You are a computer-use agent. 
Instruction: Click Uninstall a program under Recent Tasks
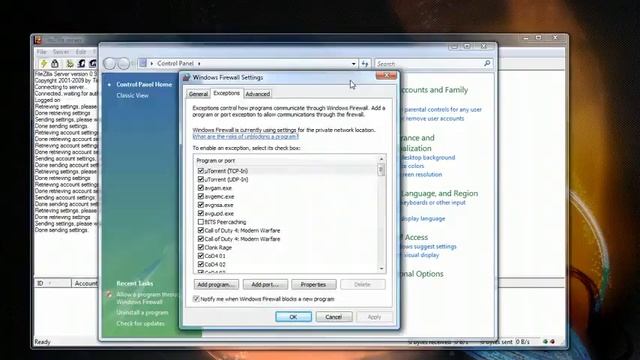point(142,313)
